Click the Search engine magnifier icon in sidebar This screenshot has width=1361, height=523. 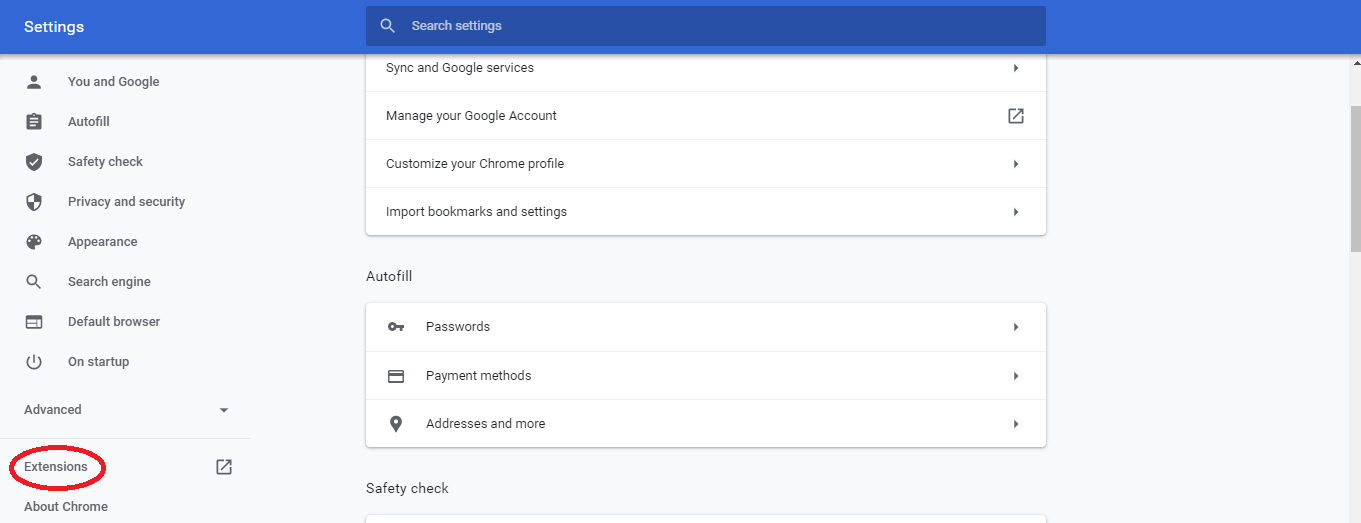34,282
